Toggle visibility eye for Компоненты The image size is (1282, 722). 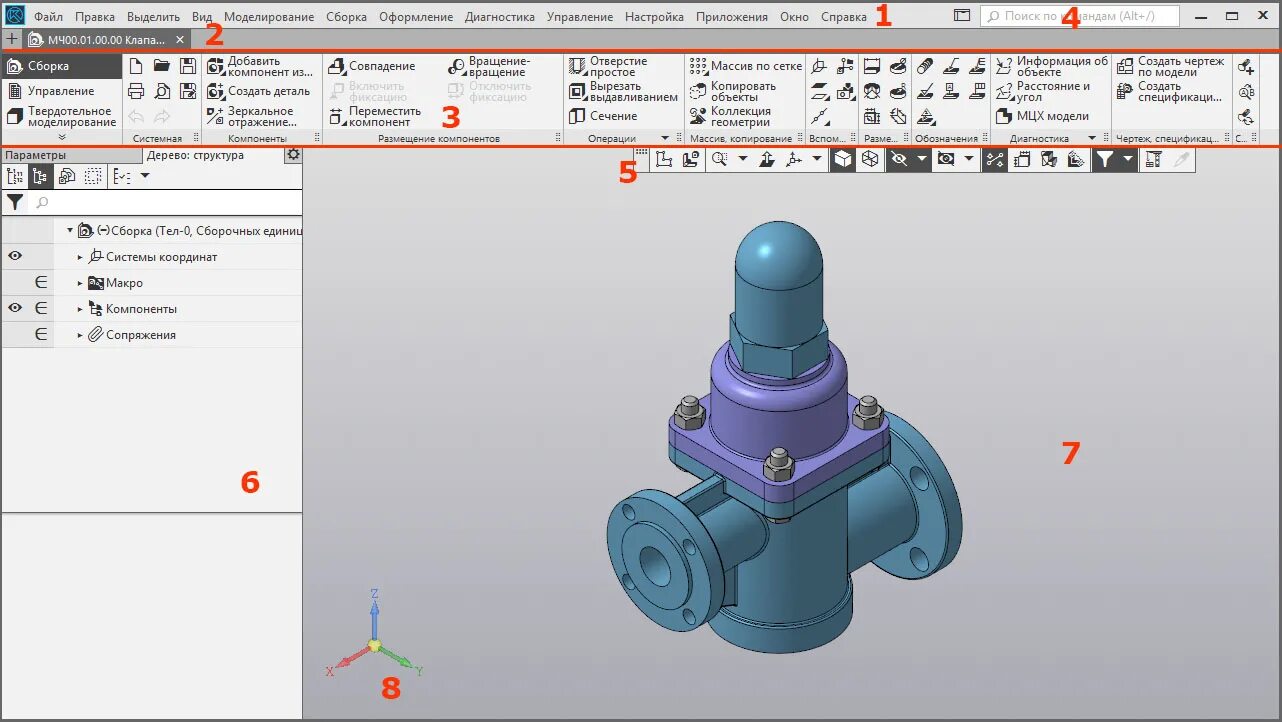15,309
